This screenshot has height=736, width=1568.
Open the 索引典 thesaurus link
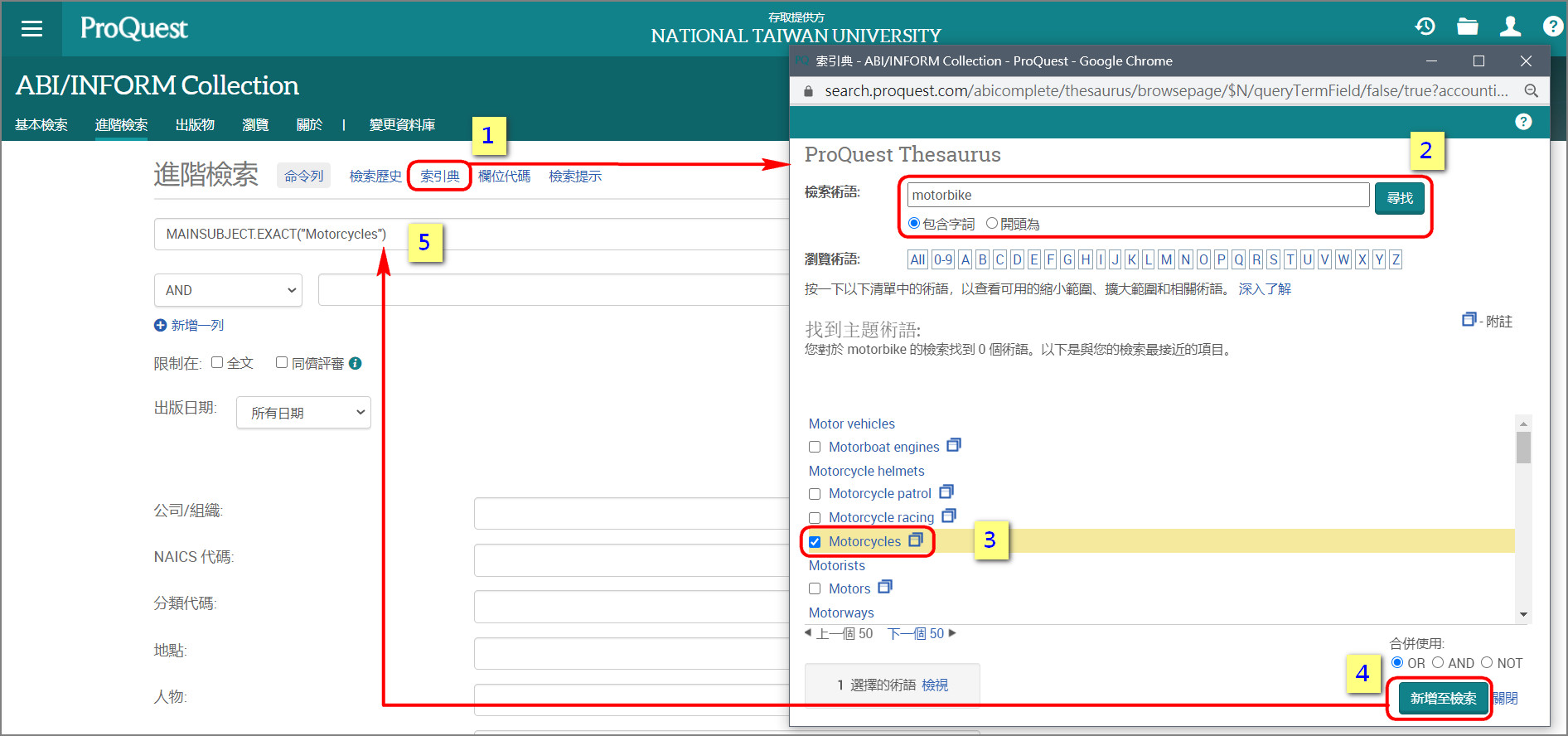coord(440,176)
